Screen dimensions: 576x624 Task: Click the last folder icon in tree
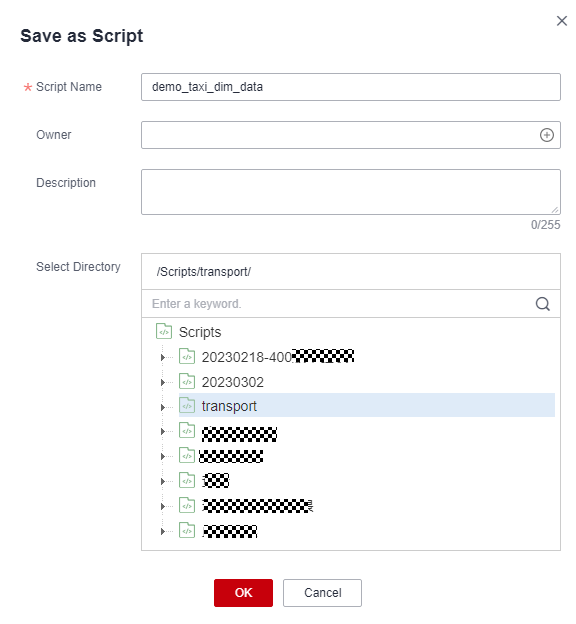pos(187,530)
